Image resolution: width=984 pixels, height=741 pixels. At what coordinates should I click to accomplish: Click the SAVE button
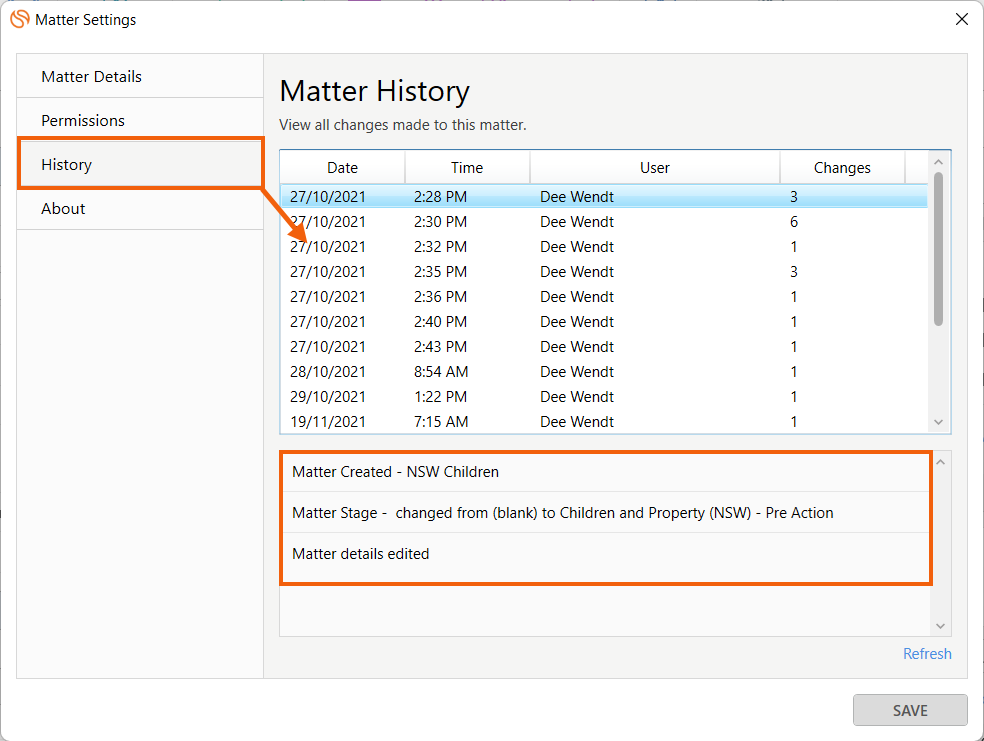[910, 710]
